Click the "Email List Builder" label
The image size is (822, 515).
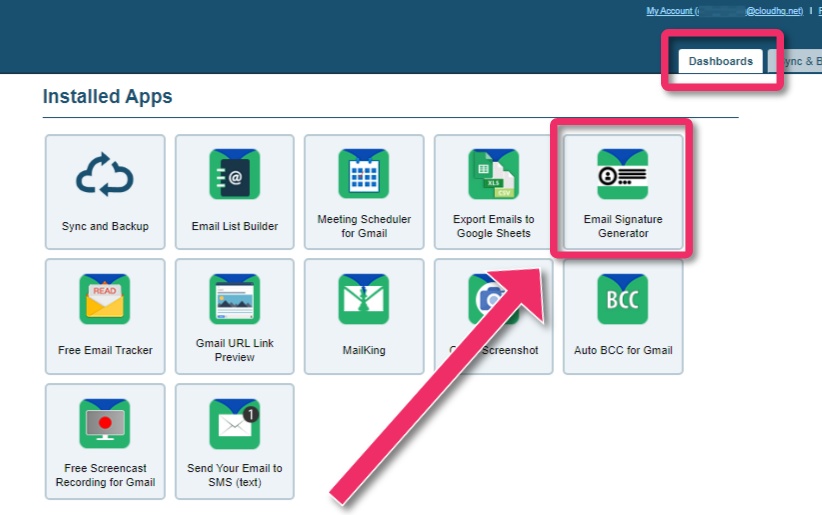coord(234,226)
